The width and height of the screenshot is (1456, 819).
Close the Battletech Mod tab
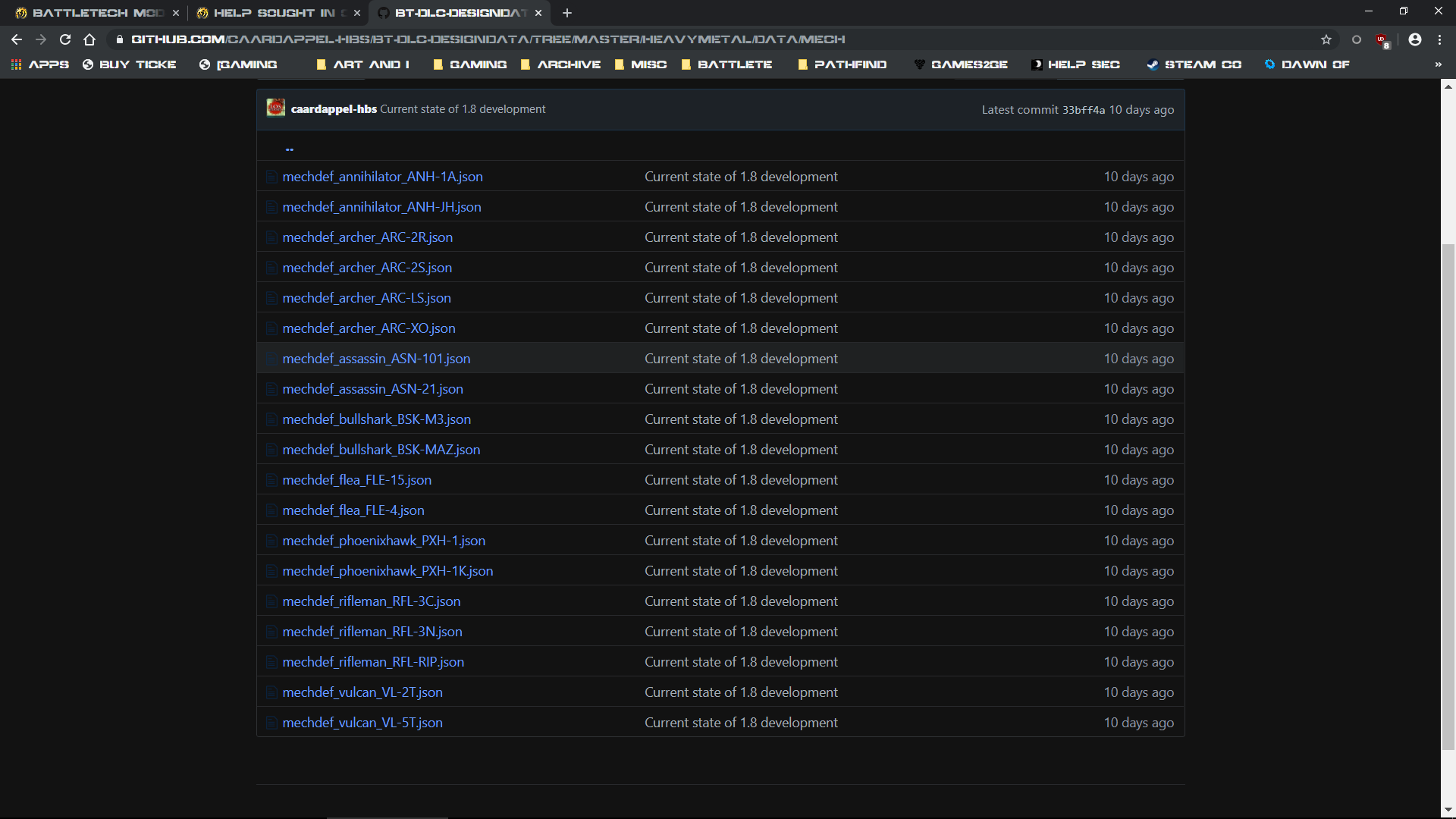176,13
